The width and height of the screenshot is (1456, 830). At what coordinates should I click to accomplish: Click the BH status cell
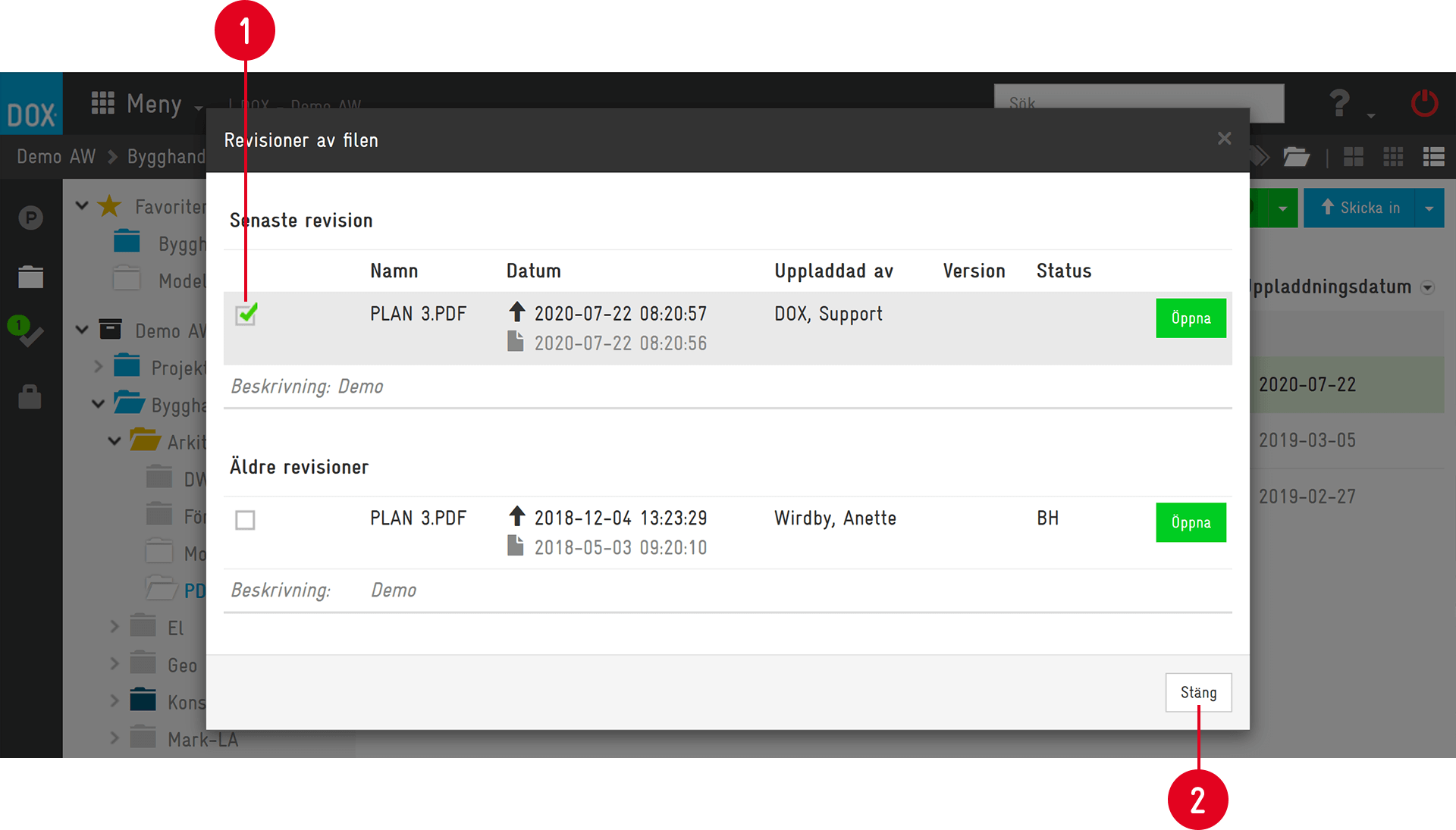[x=1048, y=518]
